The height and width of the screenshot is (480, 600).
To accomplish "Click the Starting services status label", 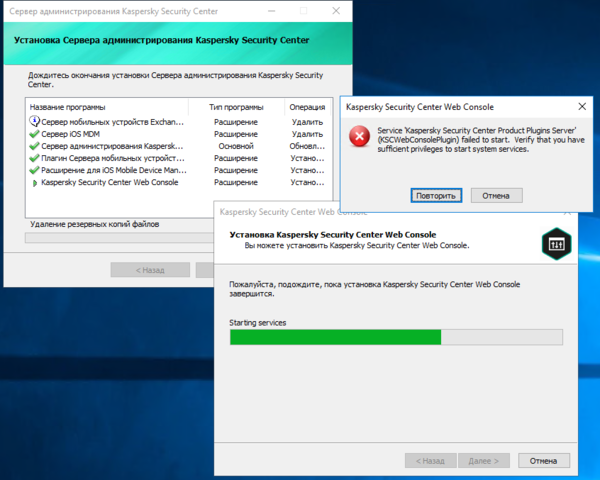I will point(258,323).
